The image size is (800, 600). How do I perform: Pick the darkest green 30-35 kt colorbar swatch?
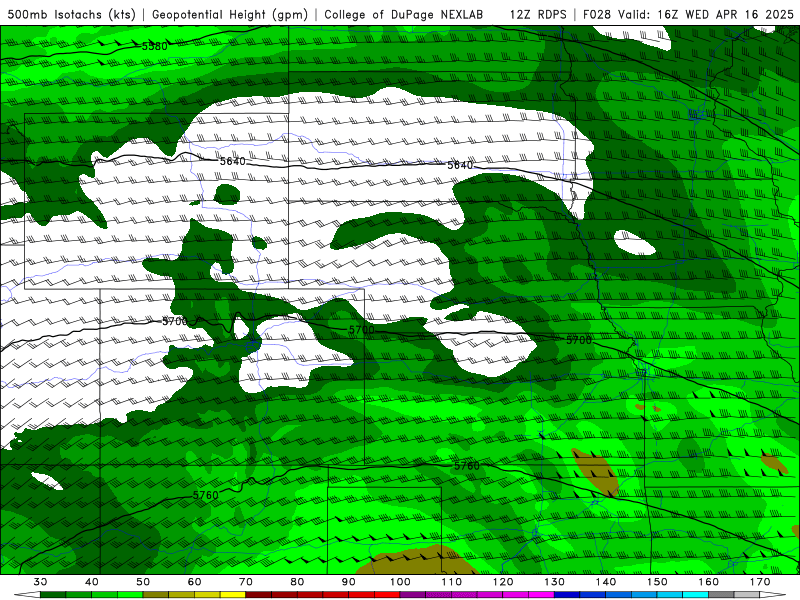point(53,595)
